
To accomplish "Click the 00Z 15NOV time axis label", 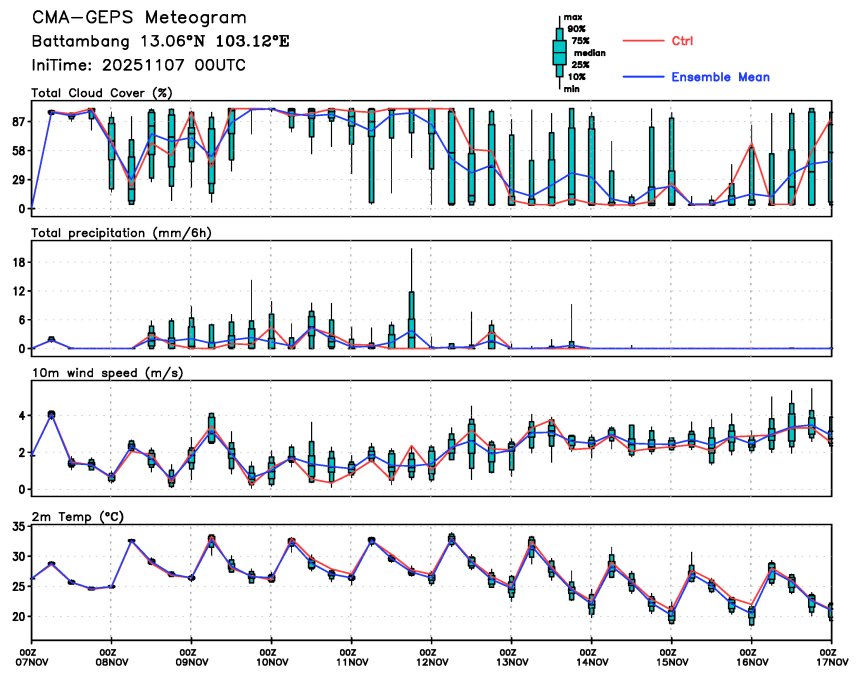I will (672, 657).
